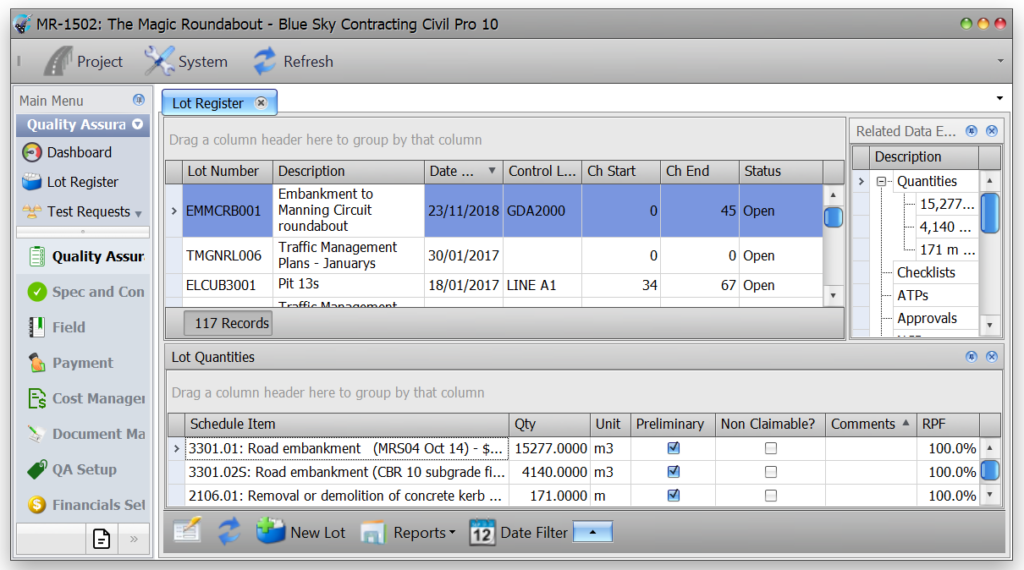1024x570 pixels.
Task: Sort by the Lot Number column header
Action: [x=227, y=171]
